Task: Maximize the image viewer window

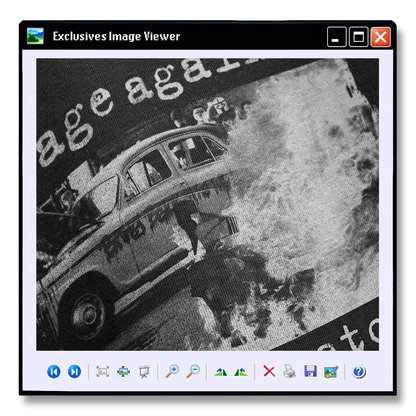Action: coord(359,37)
